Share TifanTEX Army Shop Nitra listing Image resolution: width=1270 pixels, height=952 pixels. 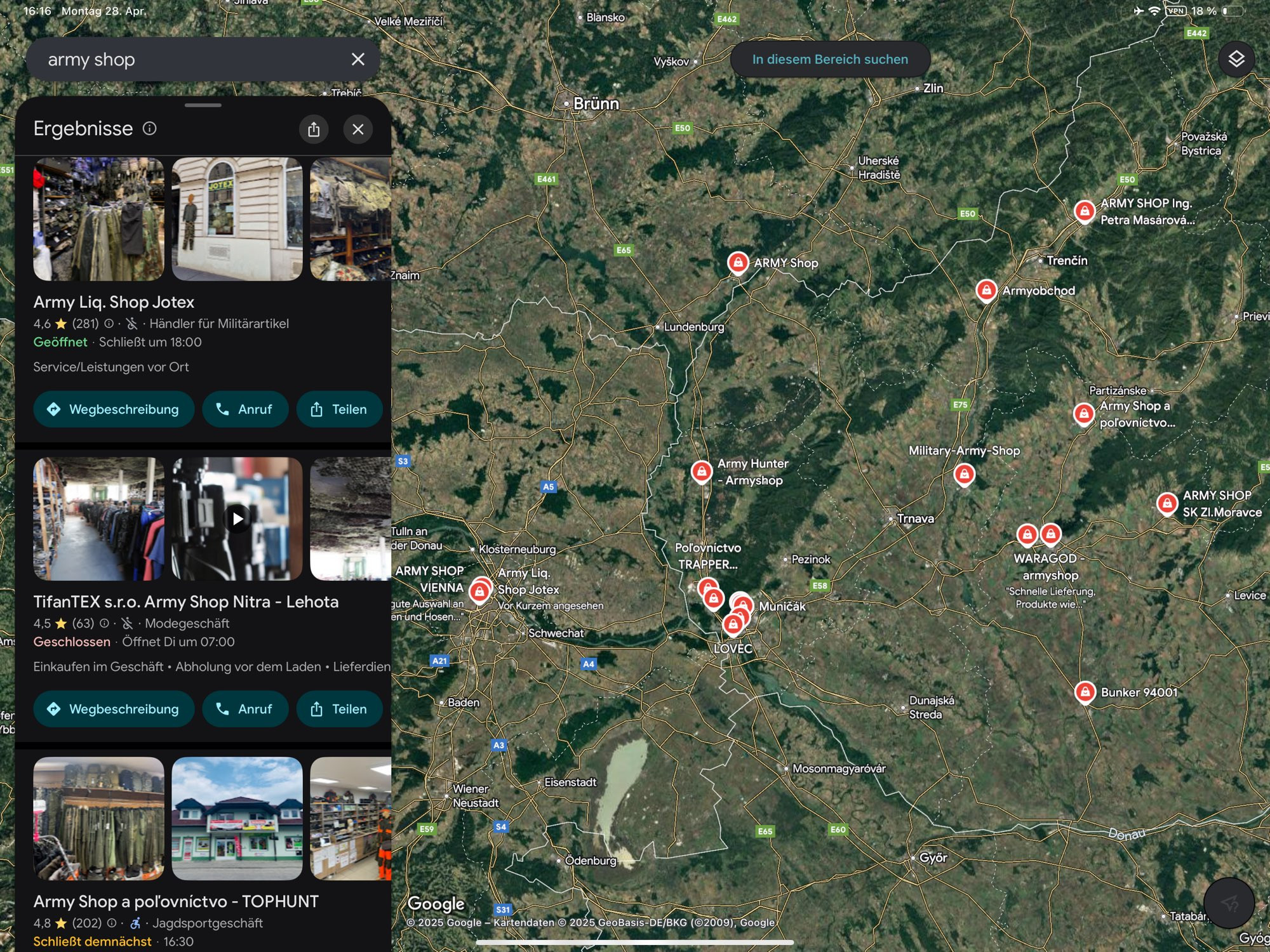(340, 709)
